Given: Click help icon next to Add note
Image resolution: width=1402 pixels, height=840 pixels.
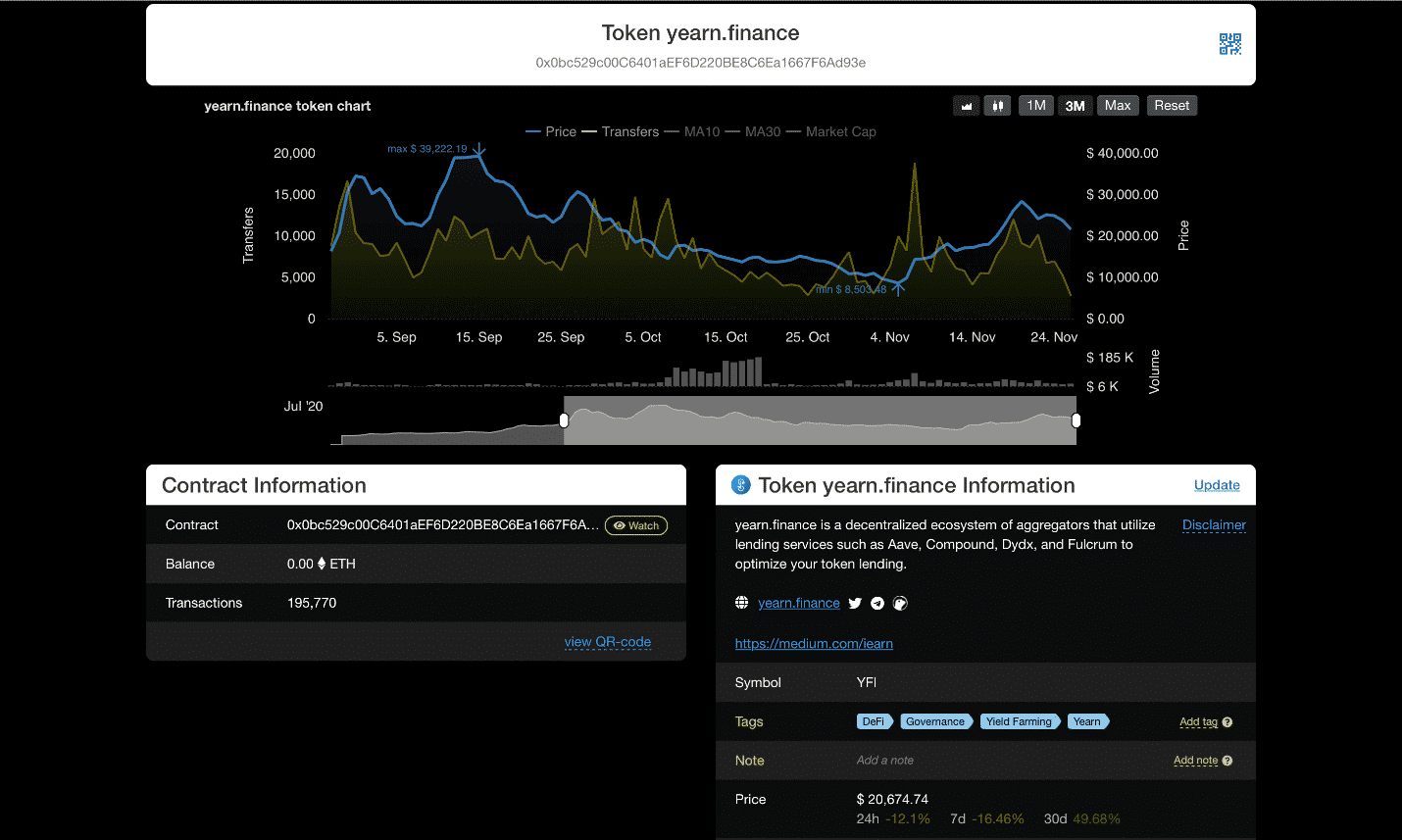Looking at the screenshot, I should point(1227,761).
